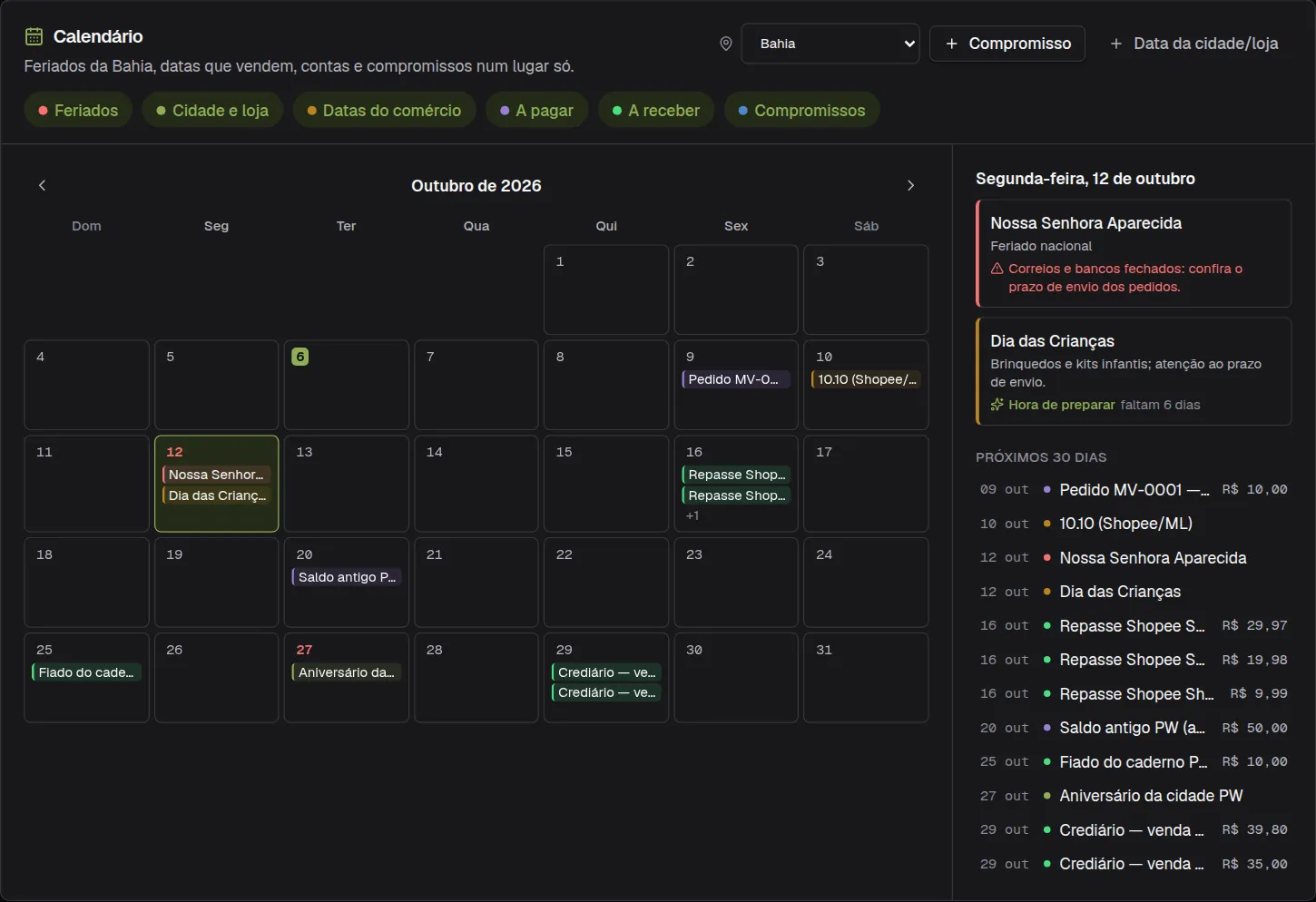Click Hora de preparar label

[1061, 405]
